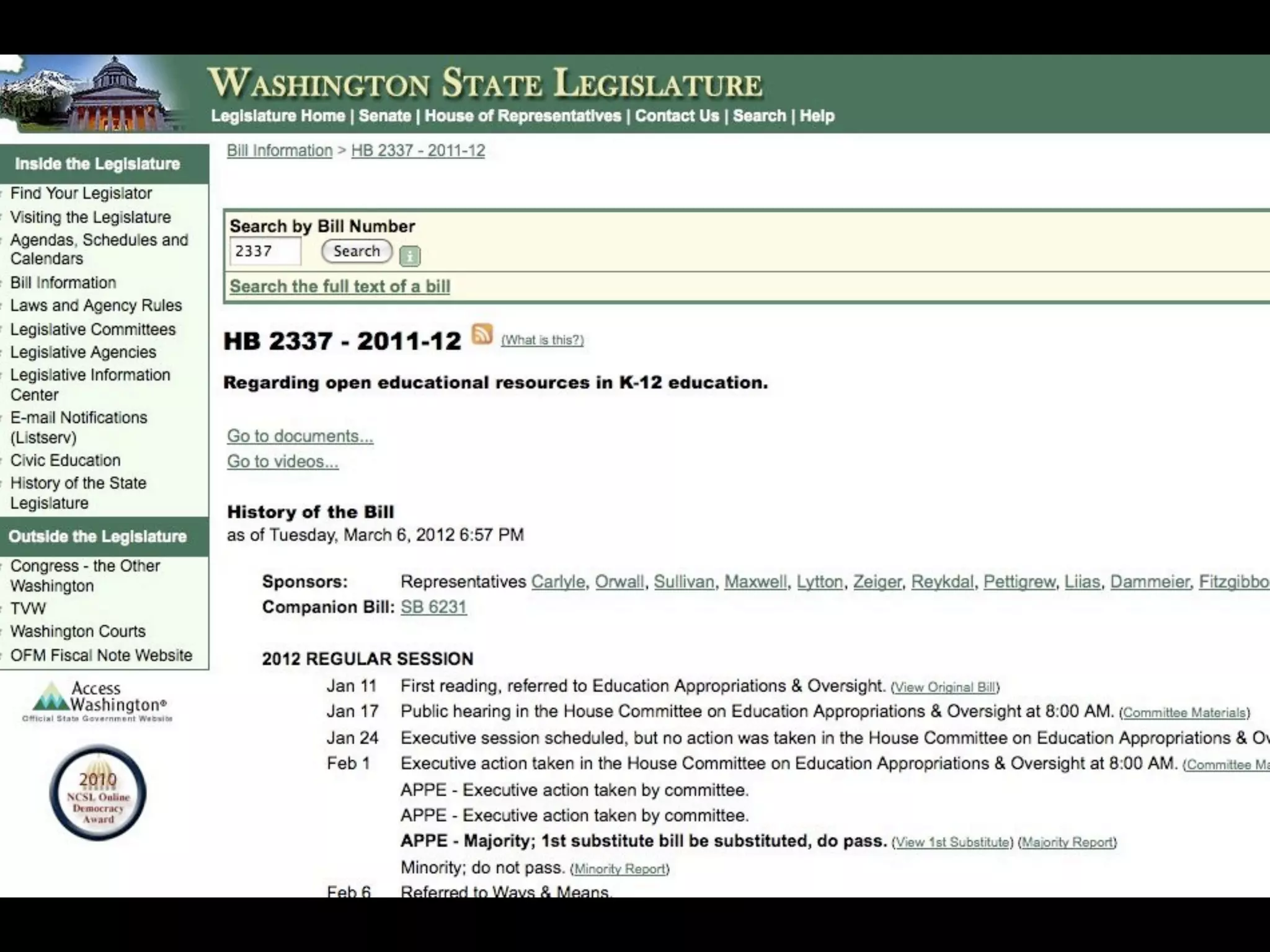This screenshot has height=952, width=1270.
Task: Click the 2010 NCSL Online Democracy Award badge
Action: pos(98,793)
